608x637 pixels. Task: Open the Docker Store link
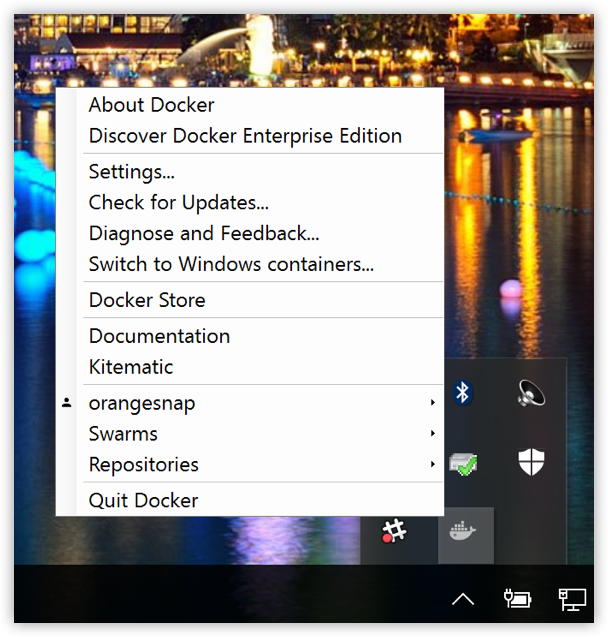pos(147,300)
